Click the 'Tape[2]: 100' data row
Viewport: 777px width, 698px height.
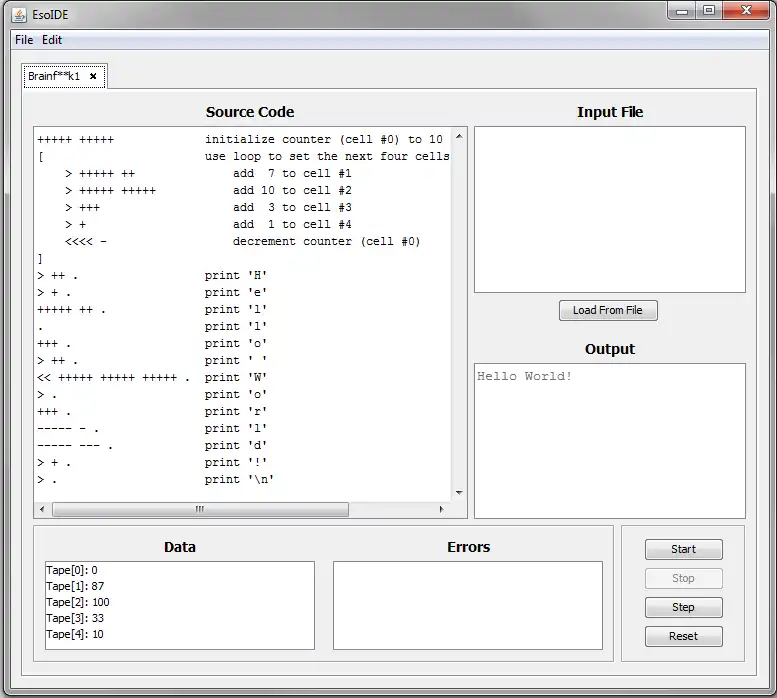(x=78, y=602)
